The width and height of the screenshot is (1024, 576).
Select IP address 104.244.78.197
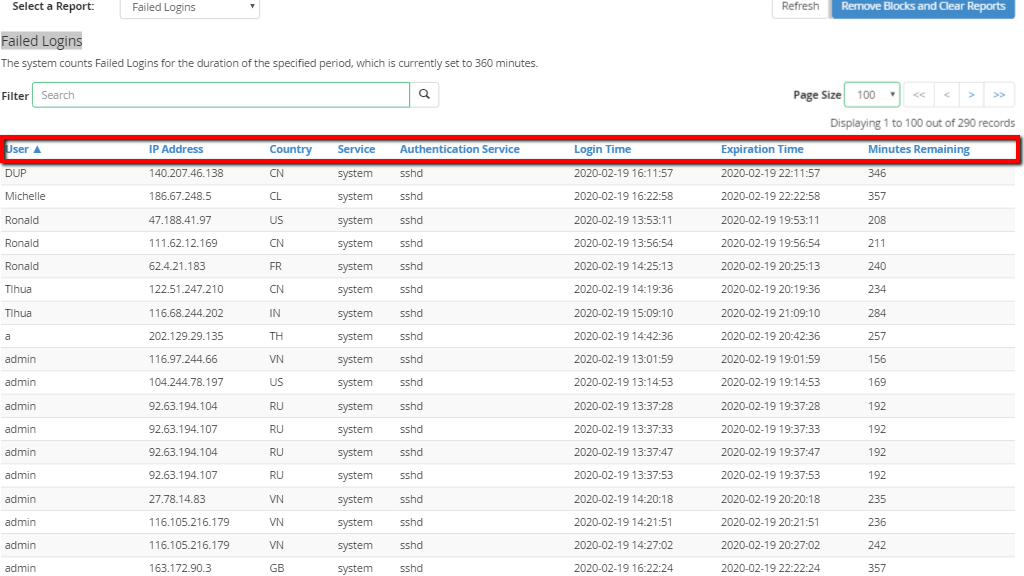coord(186,382)
